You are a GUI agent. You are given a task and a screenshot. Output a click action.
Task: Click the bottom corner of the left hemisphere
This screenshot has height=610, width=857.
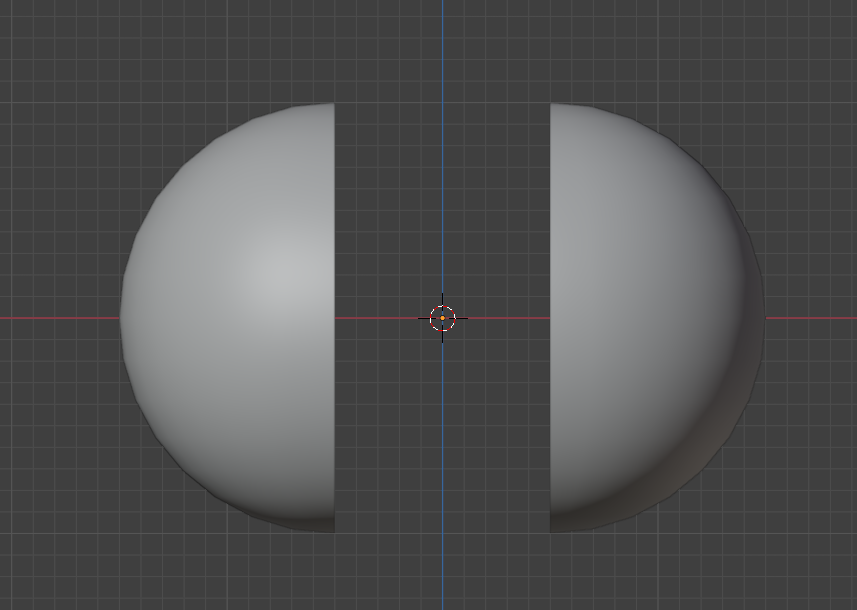pyautogui.click(x=330, y=528)
